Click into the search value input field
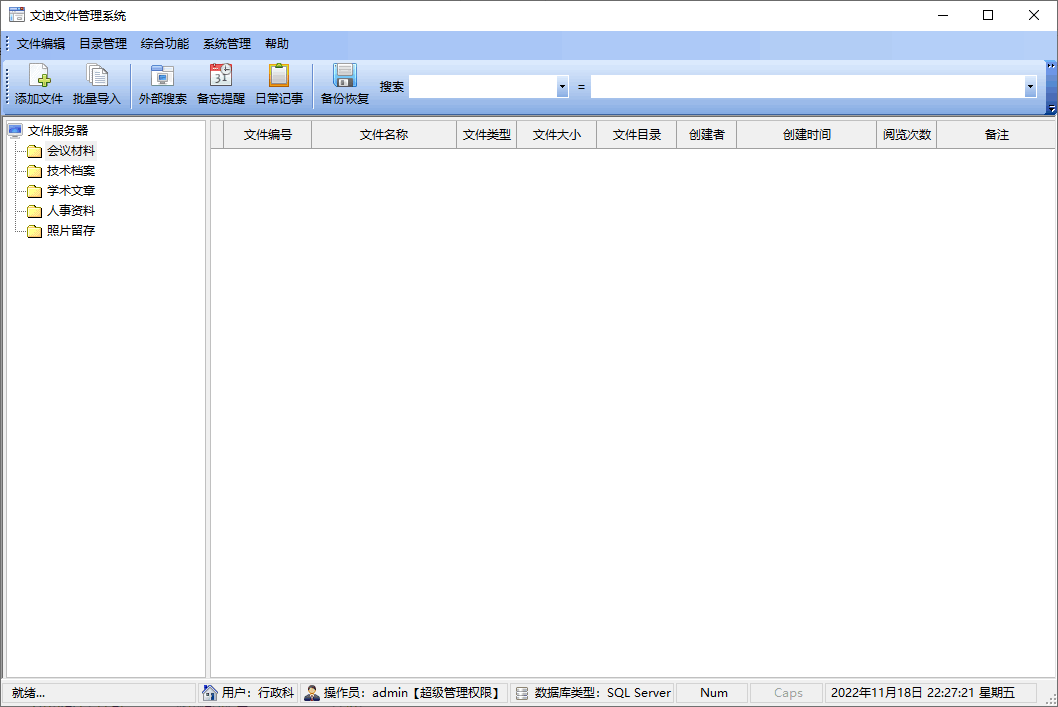This screenshot has height=707, width=1058. pyautogui.click(x=806, y=87)
